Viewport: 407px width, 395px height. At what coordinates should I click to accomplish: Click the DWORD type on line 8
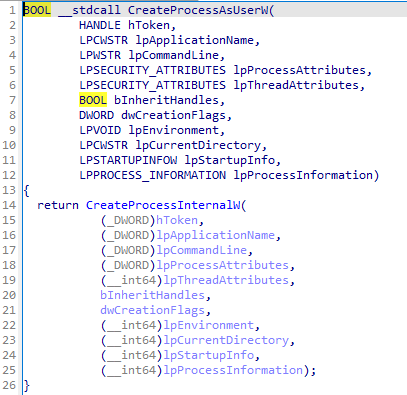click(96, 115)
